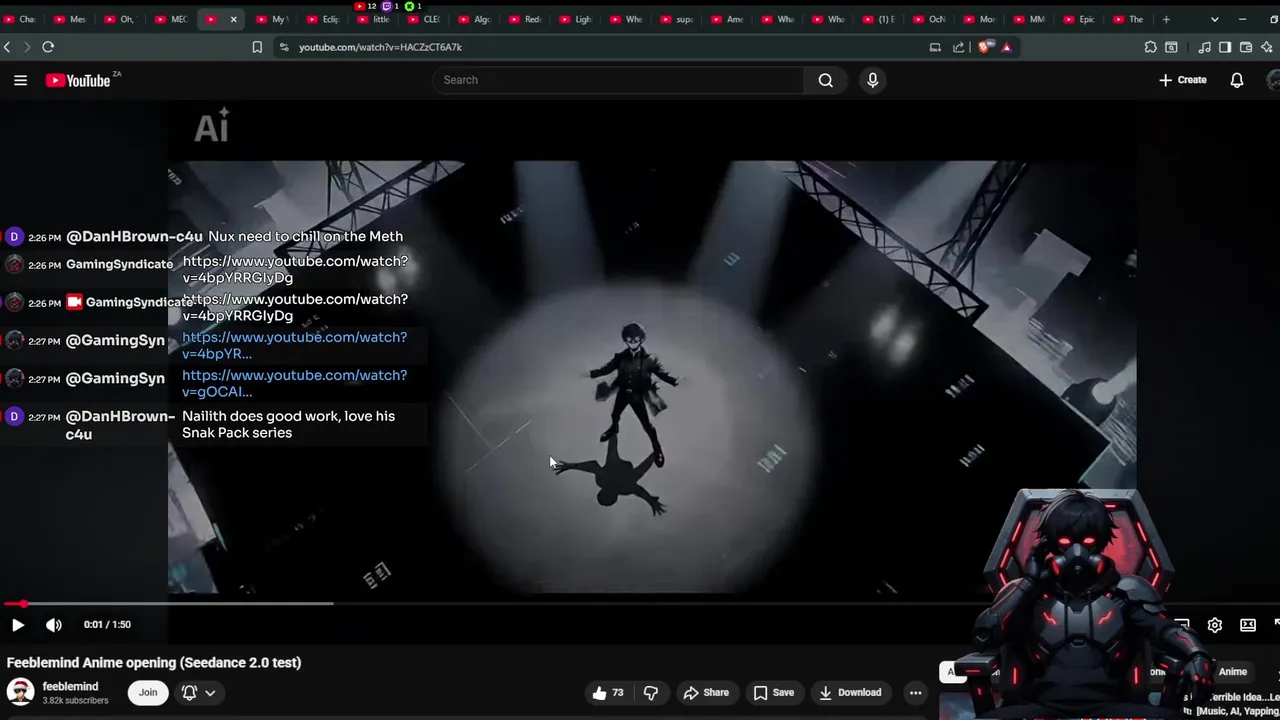View site information icon in address bar
1280x720 pixels.
click(x=284, y=47)
